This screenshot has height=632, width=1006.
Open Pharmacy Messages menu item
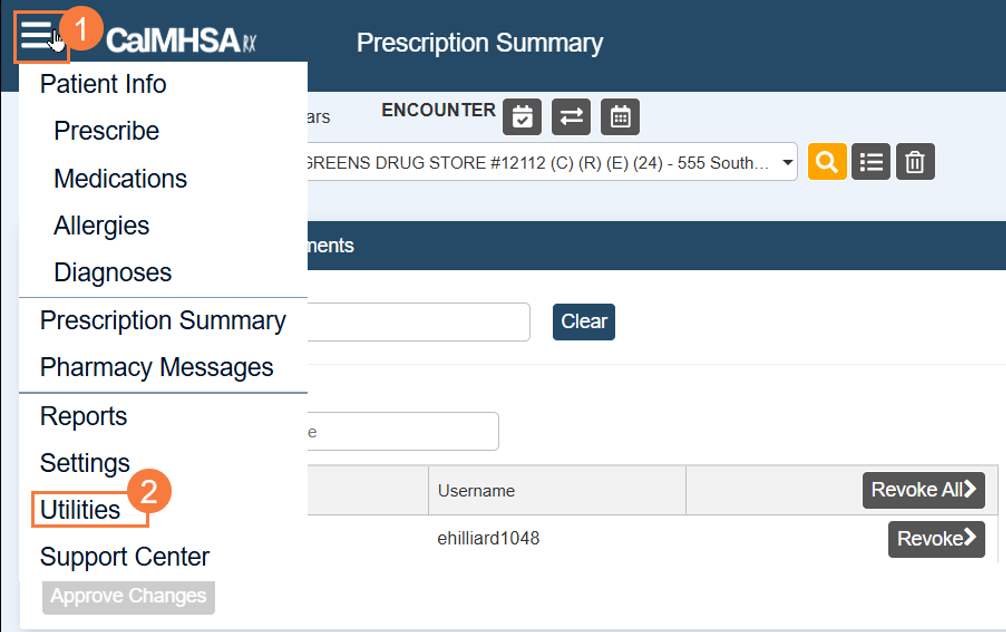156,367
